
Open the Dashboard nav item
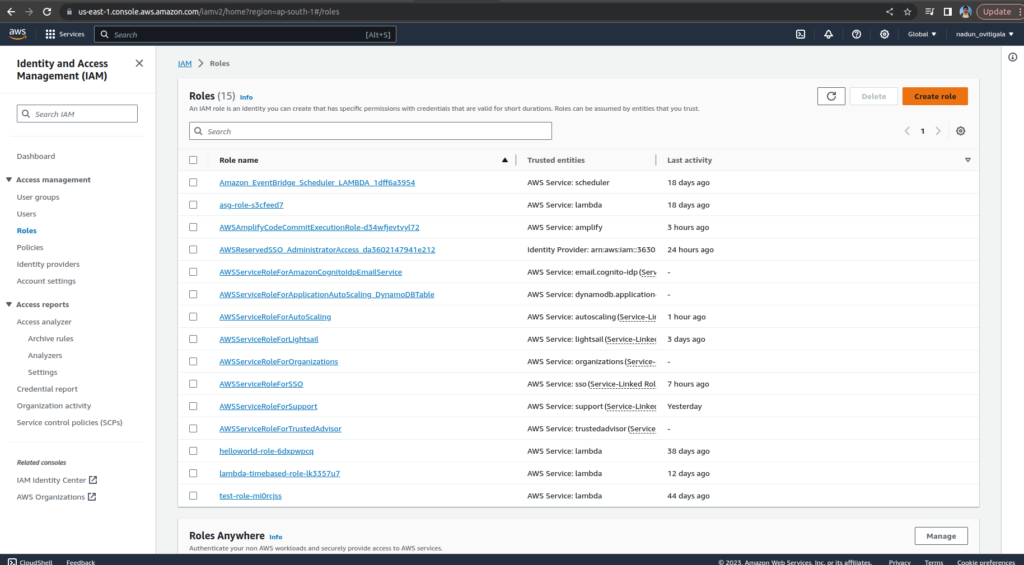(x=36, y=156)
